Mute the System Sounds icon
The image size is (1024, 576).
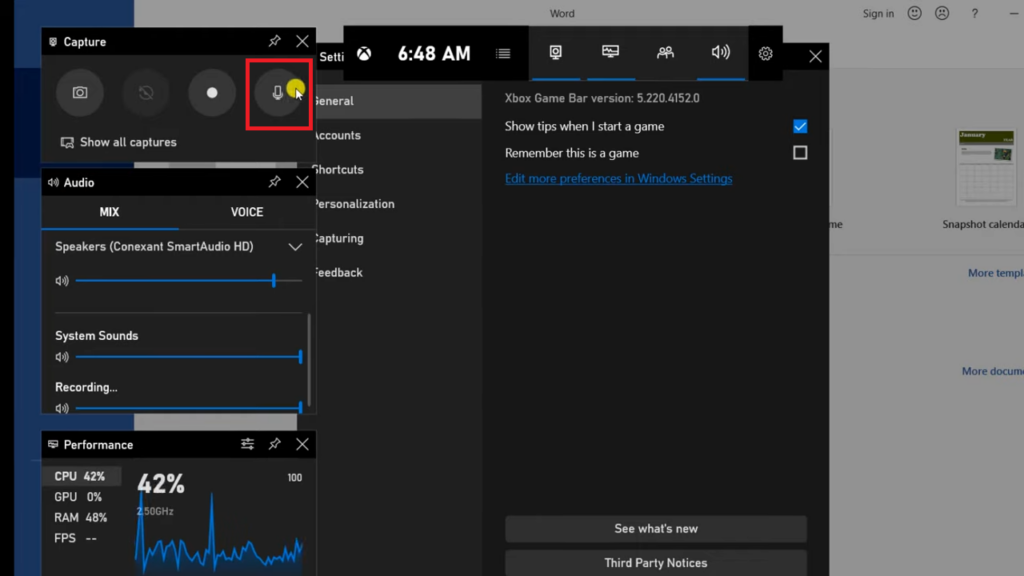(x=62, y=357)
